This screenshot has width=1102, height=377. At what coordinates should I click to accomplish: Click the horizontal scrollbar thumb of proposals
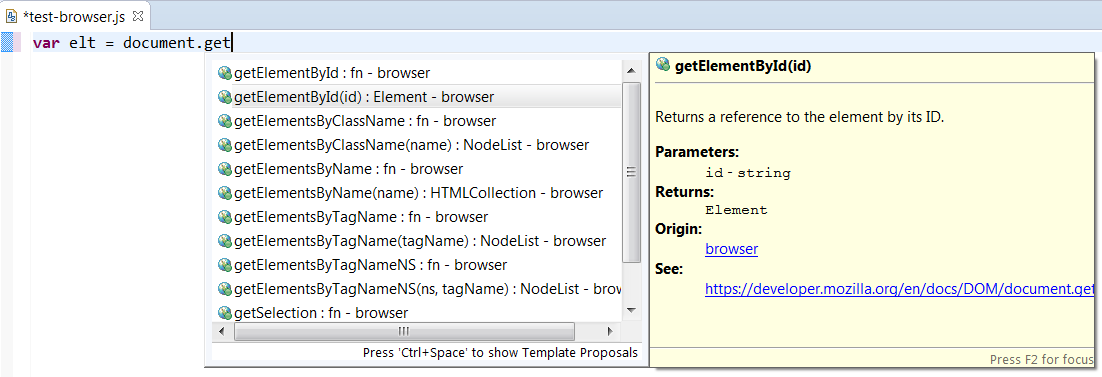pyautogui.click(x=404, y=331)
